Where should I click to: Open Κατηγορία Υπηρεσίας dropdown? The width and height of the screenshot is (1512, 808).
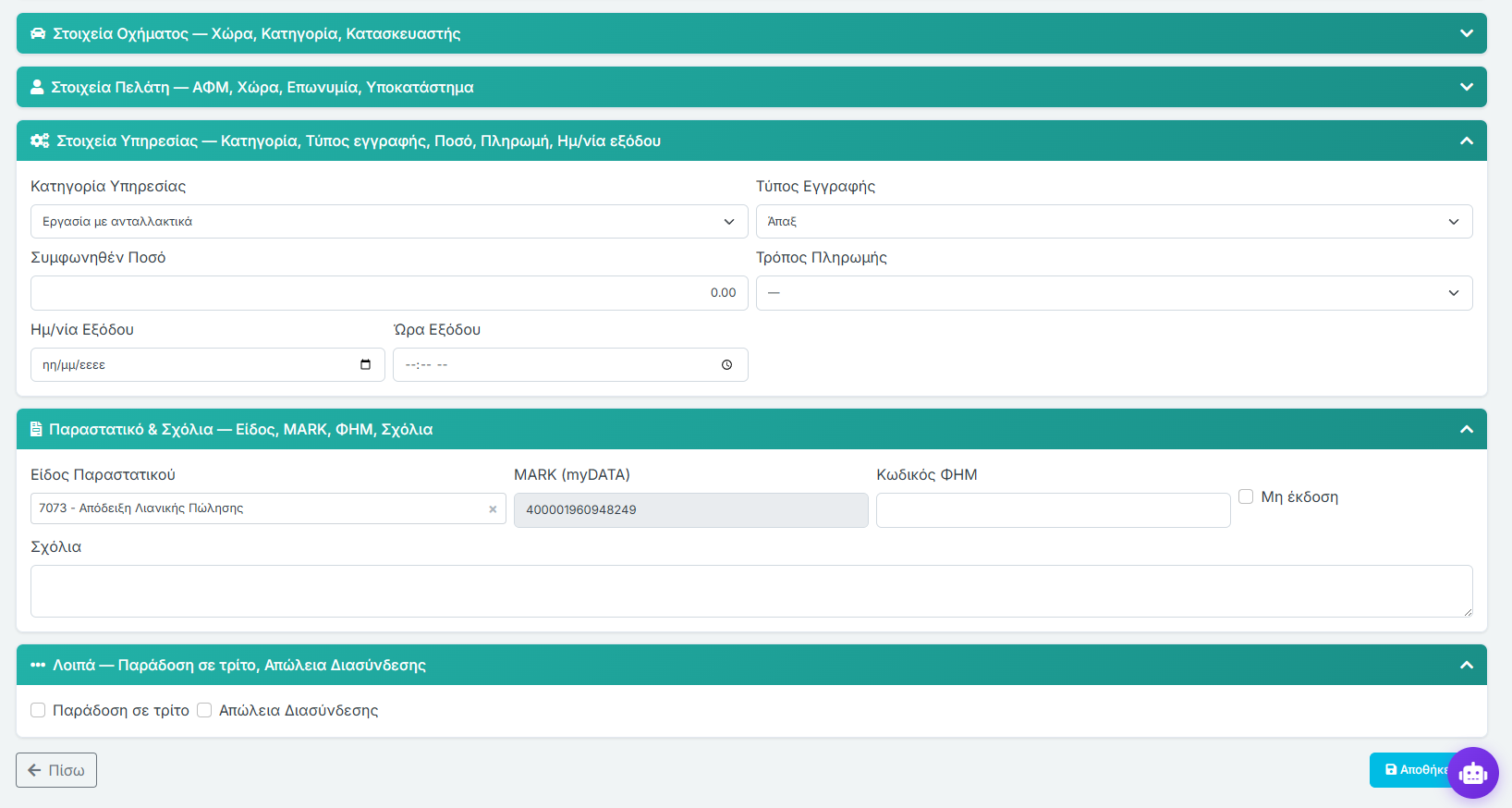389,221
